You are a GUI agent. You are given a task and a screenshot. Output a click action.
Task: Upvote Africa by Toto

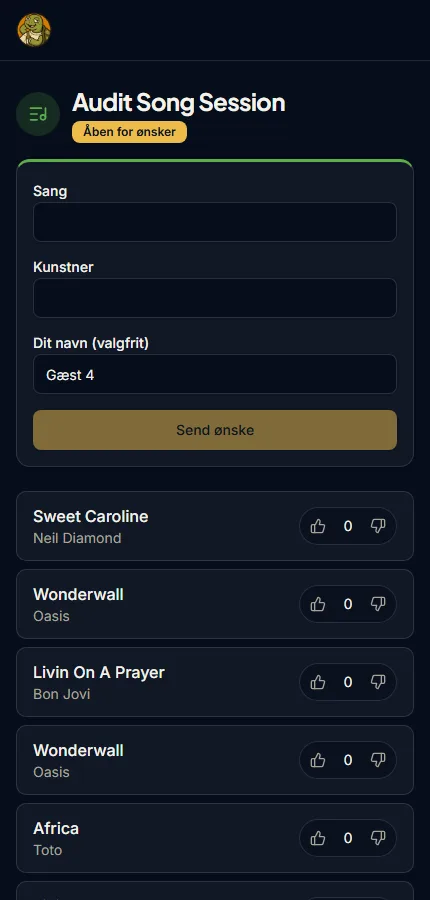[318, 838]
